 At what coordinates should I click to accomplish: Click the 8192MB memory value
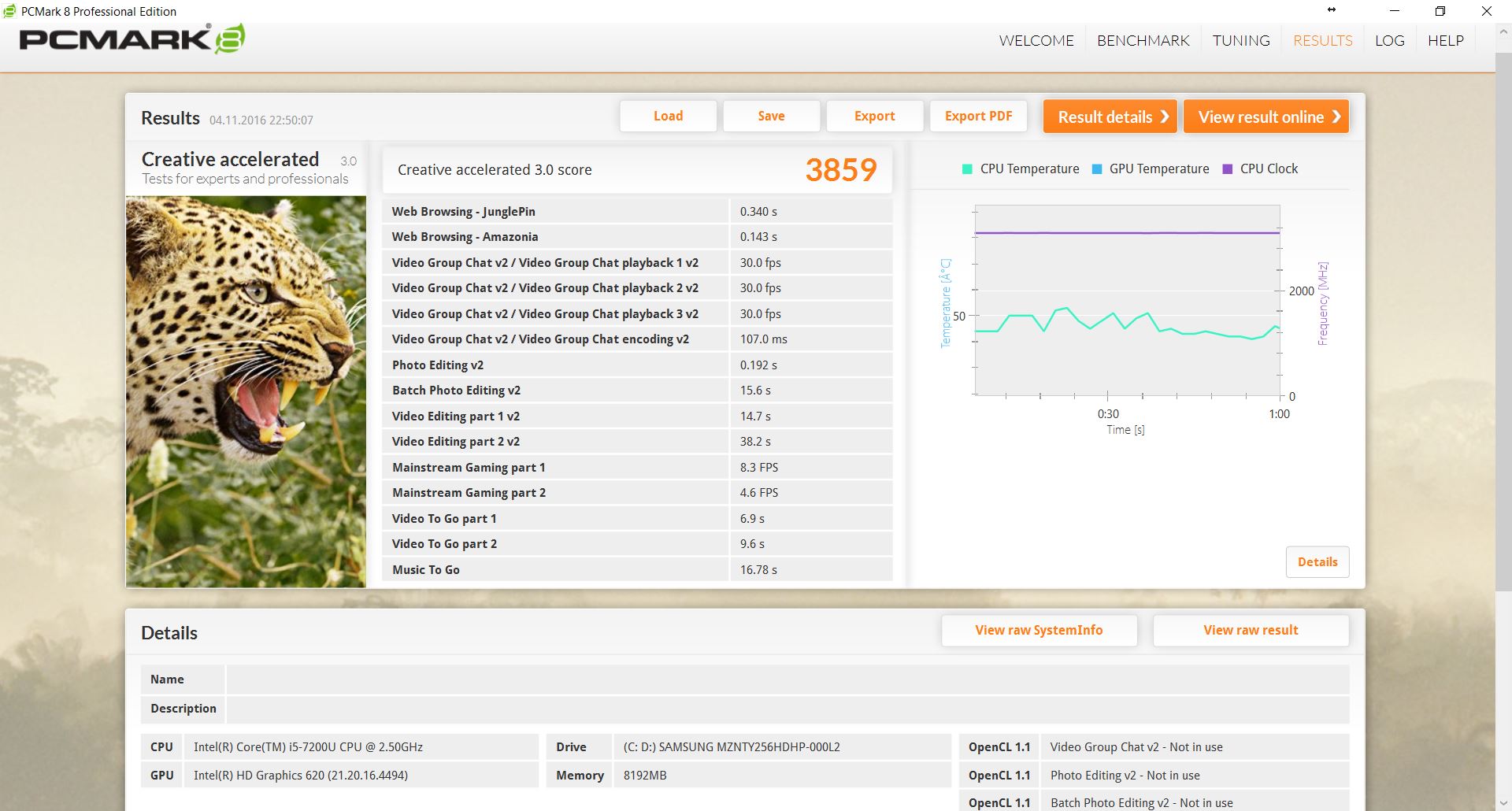[x=645, y=776]
